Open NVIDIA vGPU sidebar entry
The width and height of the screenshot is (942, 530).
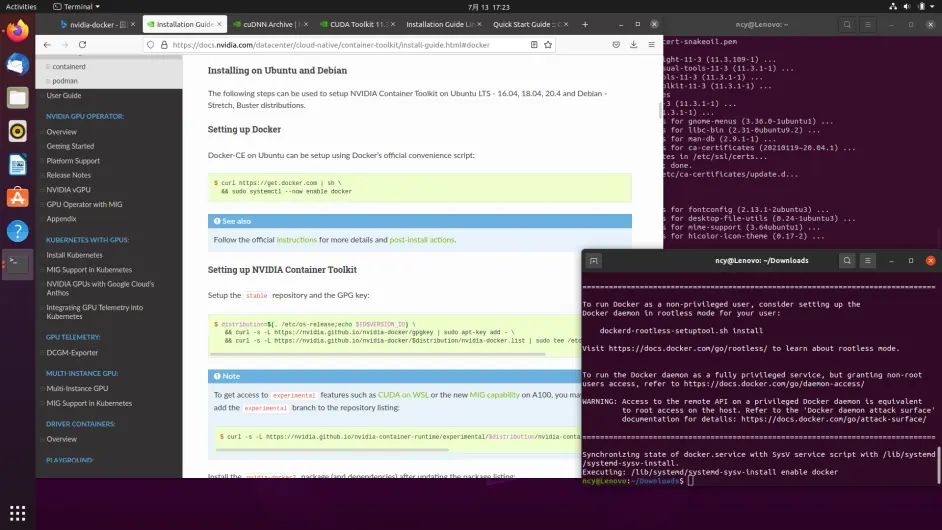click(68, 189)
